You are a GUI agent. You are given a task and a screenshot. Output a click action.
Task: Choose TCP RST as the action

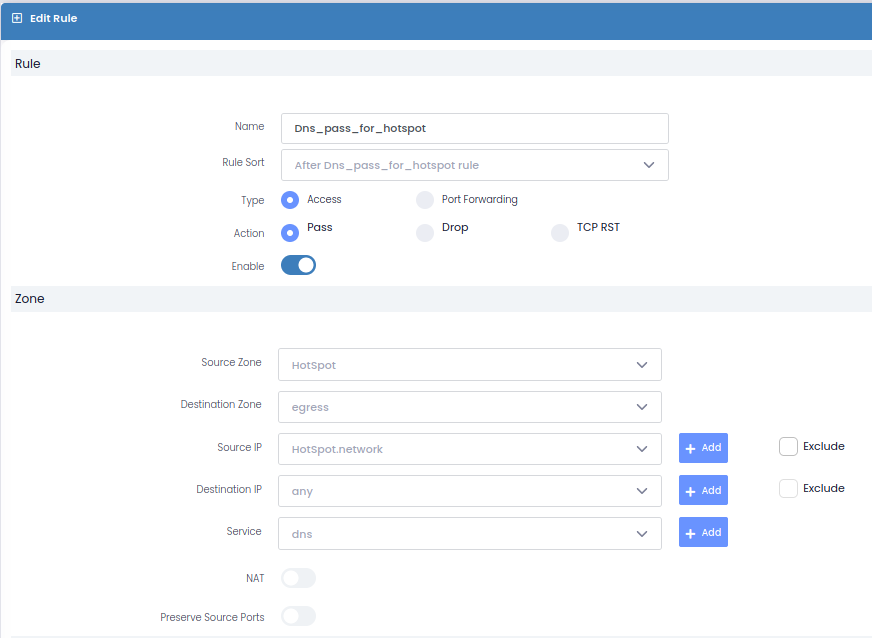pyautogui.click(x=560, y=233)
